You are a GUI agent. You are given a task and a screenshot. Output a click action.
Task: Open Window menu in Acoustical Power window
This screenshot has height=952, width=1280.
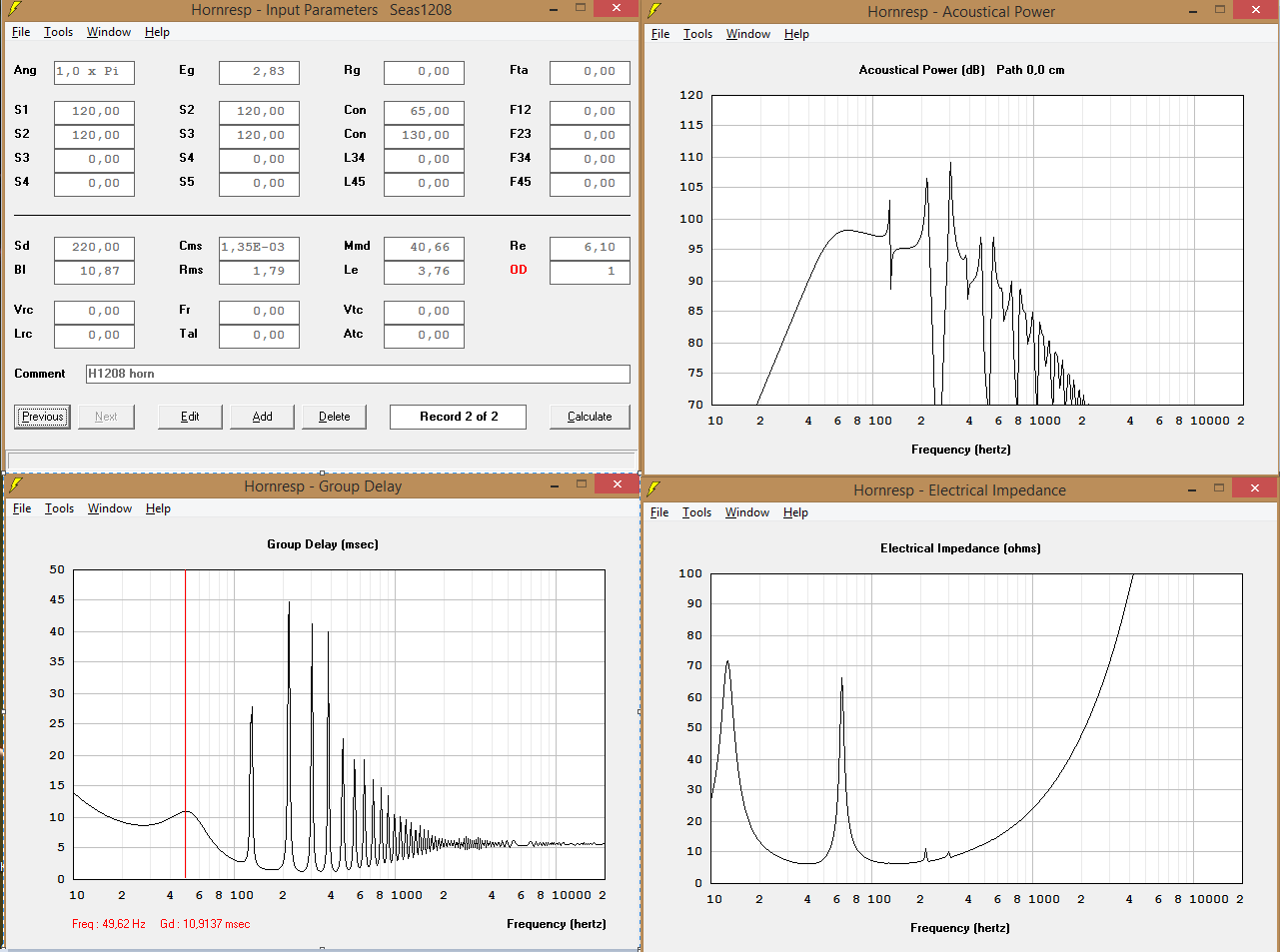point(748,34)
